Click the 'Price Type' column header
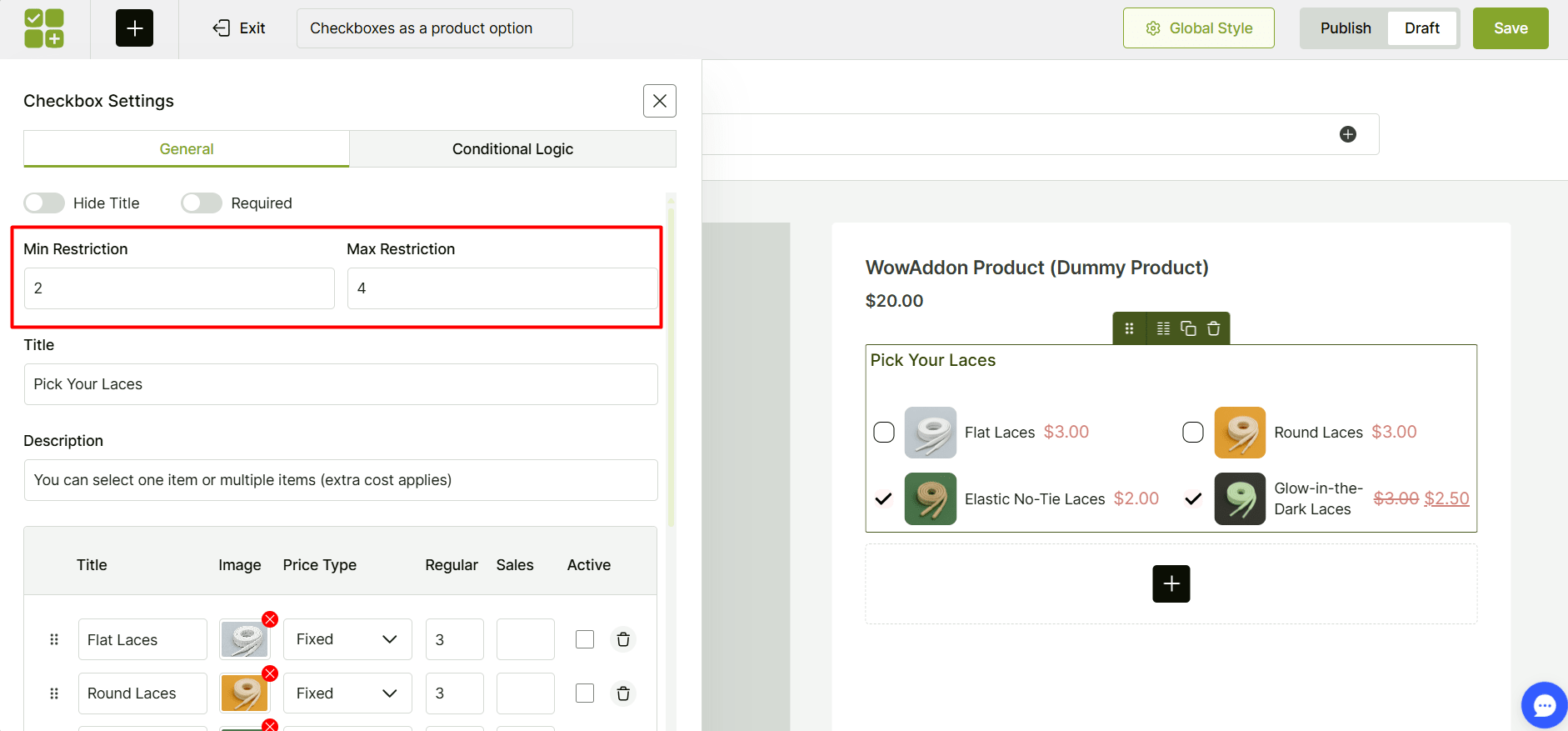Screen dimensions: 1568x731 click(319, 565)
